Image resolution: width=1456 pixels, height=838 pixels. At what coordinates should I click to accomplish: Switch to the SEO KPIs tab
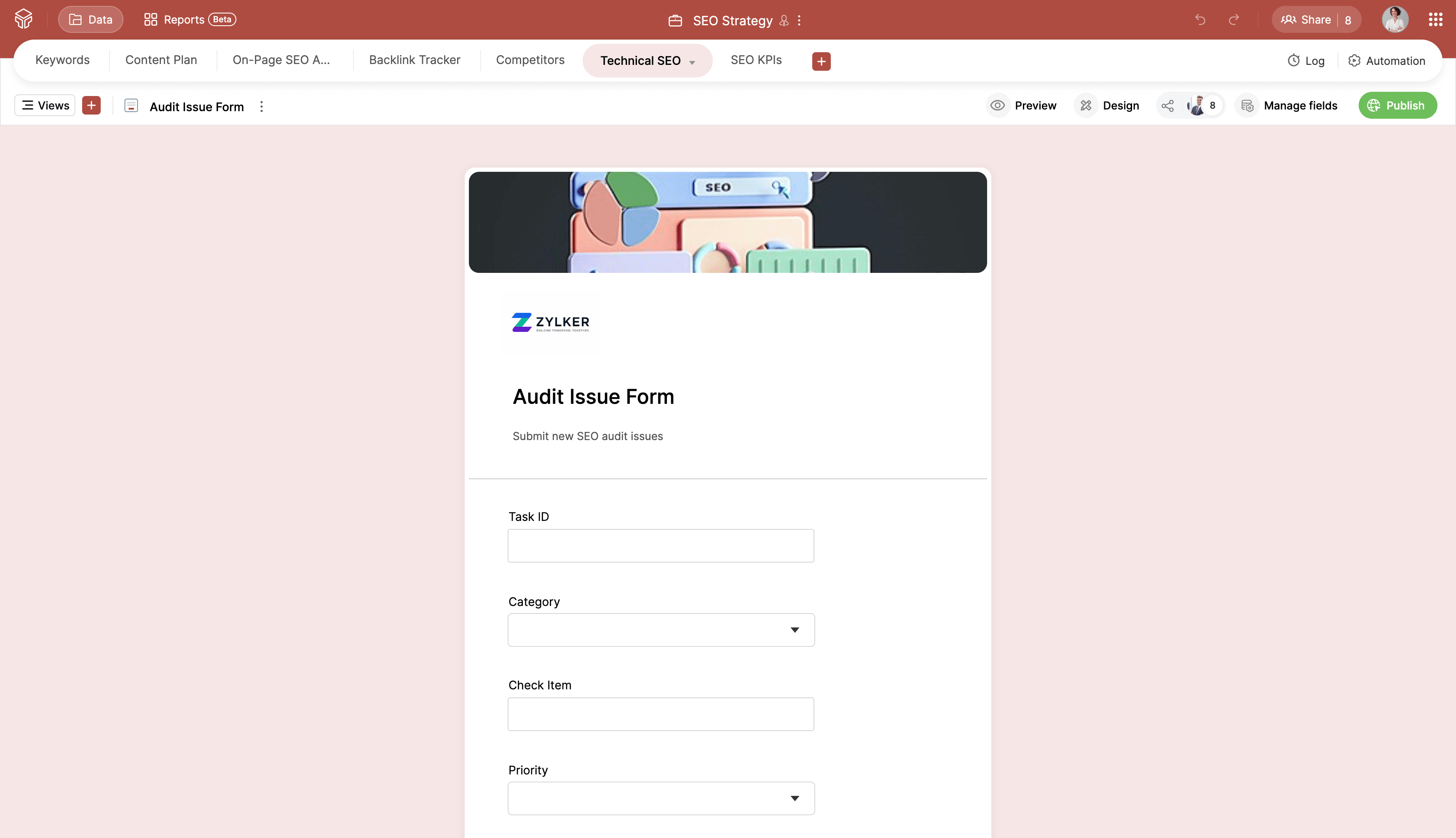(x=756, y=60)
